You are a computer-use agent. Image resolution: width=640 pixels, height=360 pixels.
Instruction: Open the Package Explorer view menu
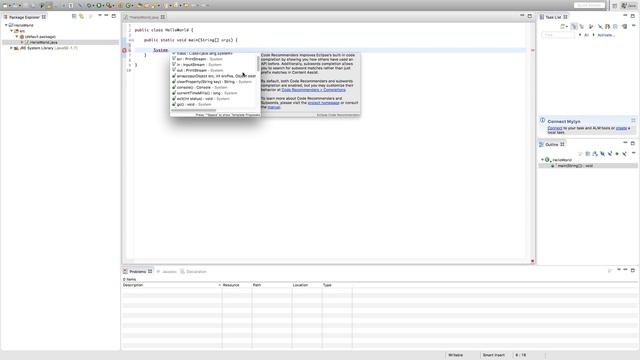point(100,16)
